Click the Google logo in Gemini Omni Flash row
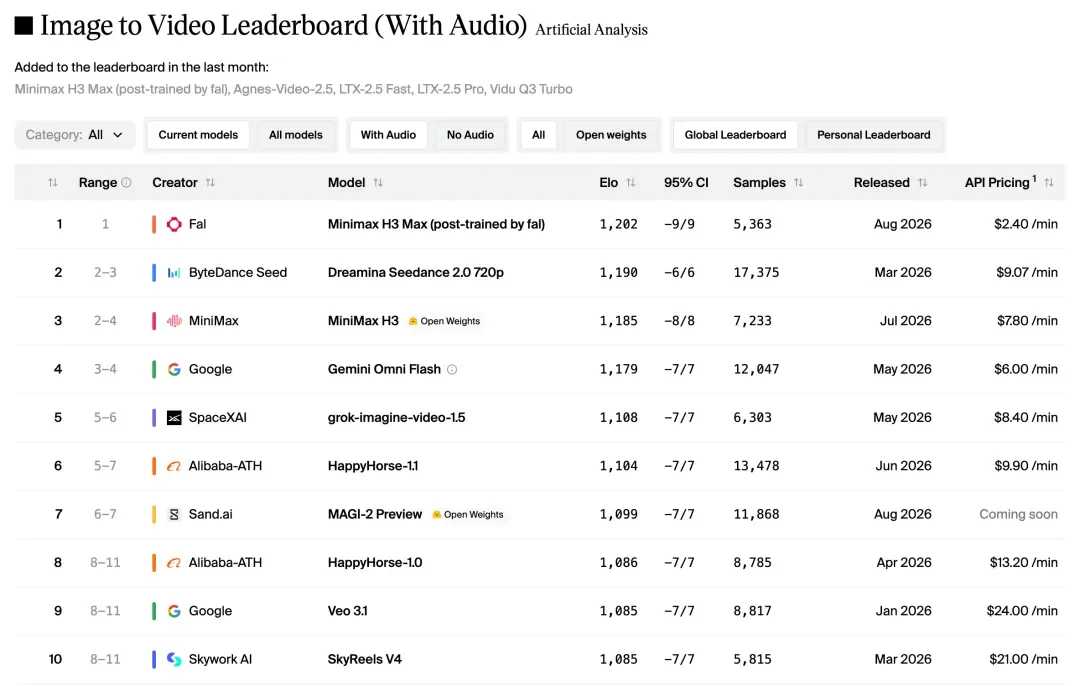This screenshot has height=686, width=1080. coord(174,369)
